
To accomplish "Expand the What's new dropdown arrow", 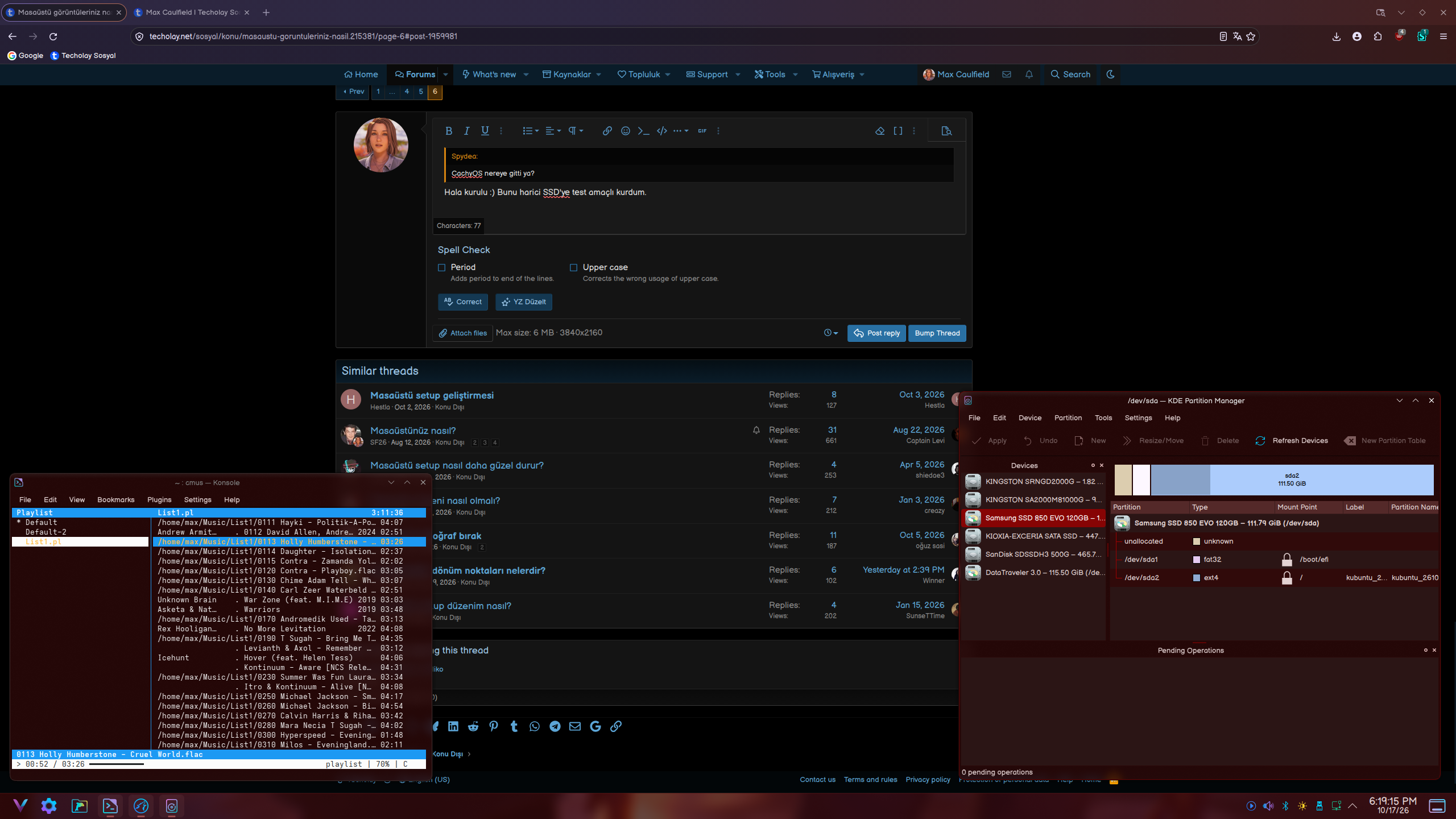I will tap(526, 75).
